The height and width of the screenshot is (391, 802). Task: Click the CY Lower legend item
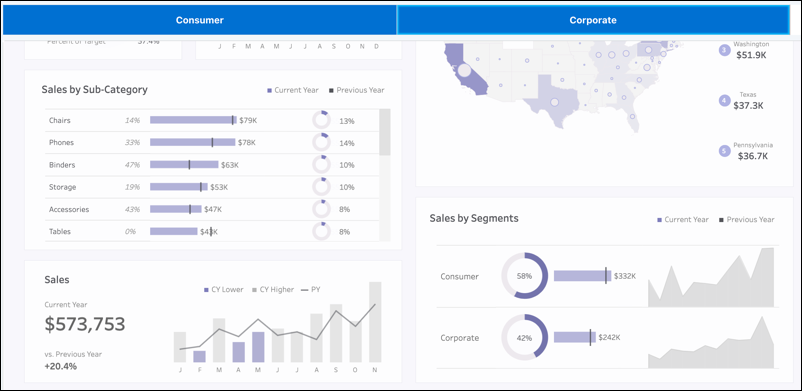coord(224,290)
